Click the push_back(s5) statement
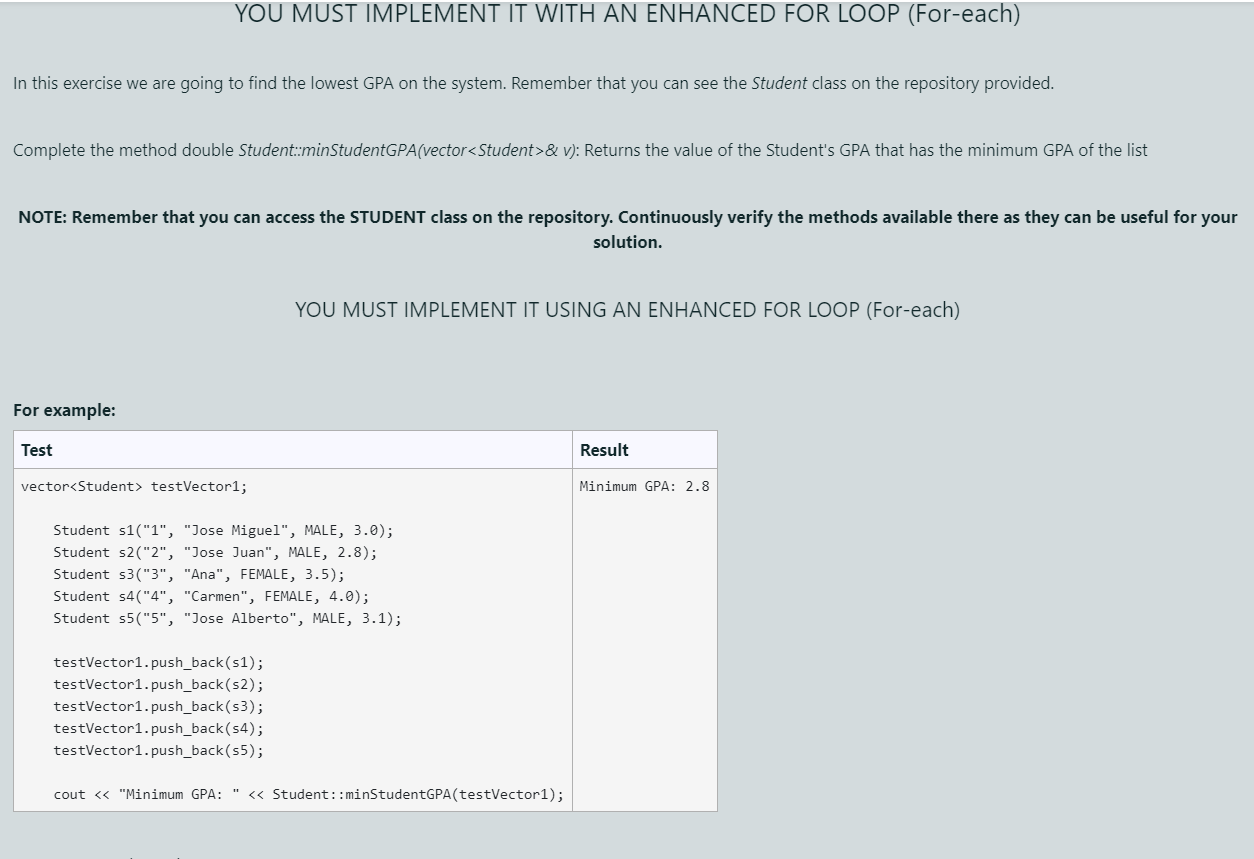 (x=157, y=750)
